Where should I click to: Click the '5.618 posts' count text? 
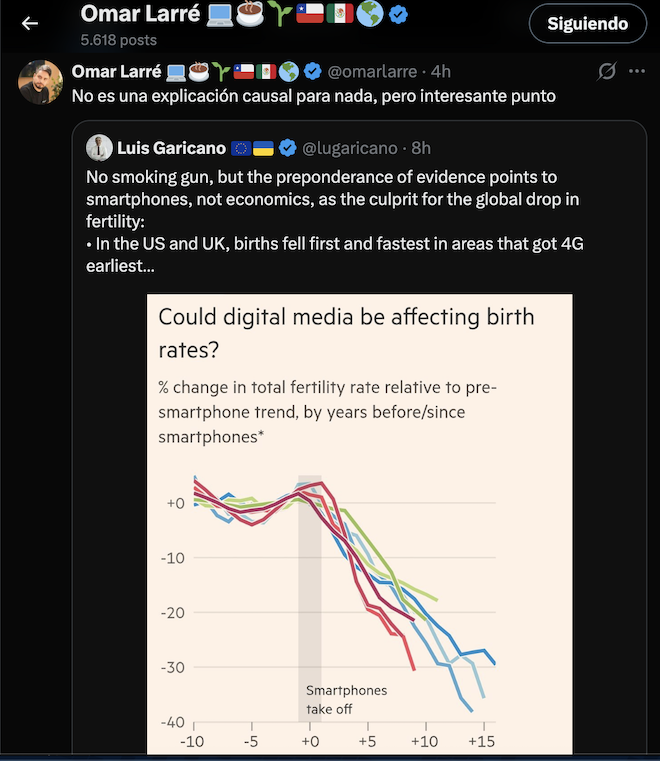point(118,40)
